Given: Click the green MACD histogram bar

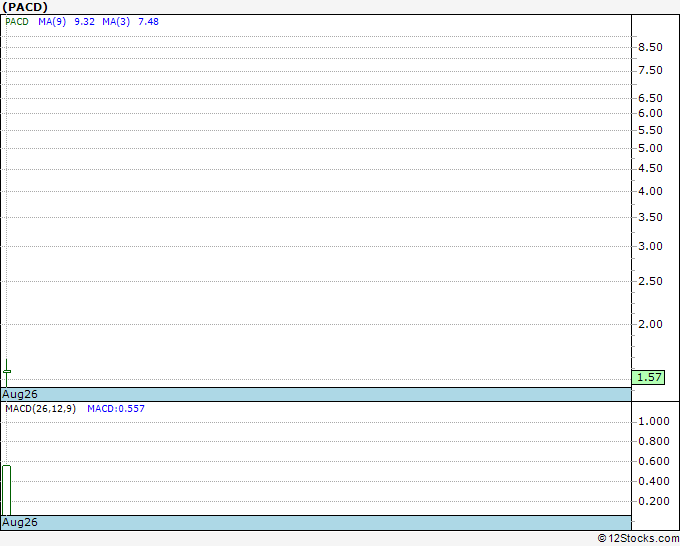Looking at the screenshot, I should click(7, 490).
